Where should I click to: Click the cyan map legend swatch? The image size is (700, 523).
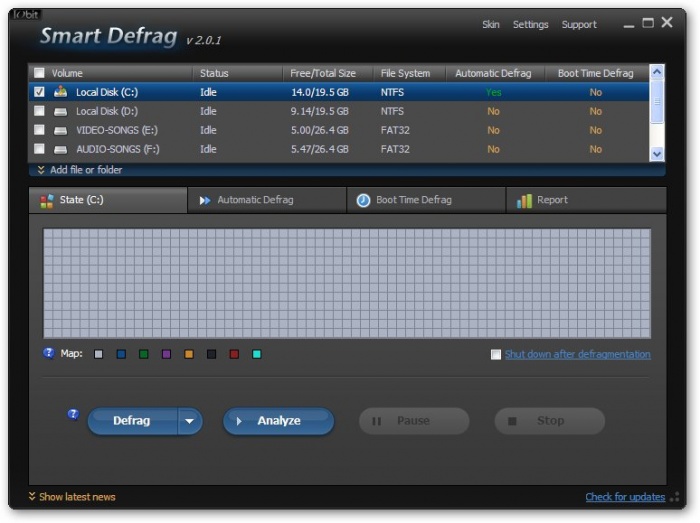click(257, 354)
